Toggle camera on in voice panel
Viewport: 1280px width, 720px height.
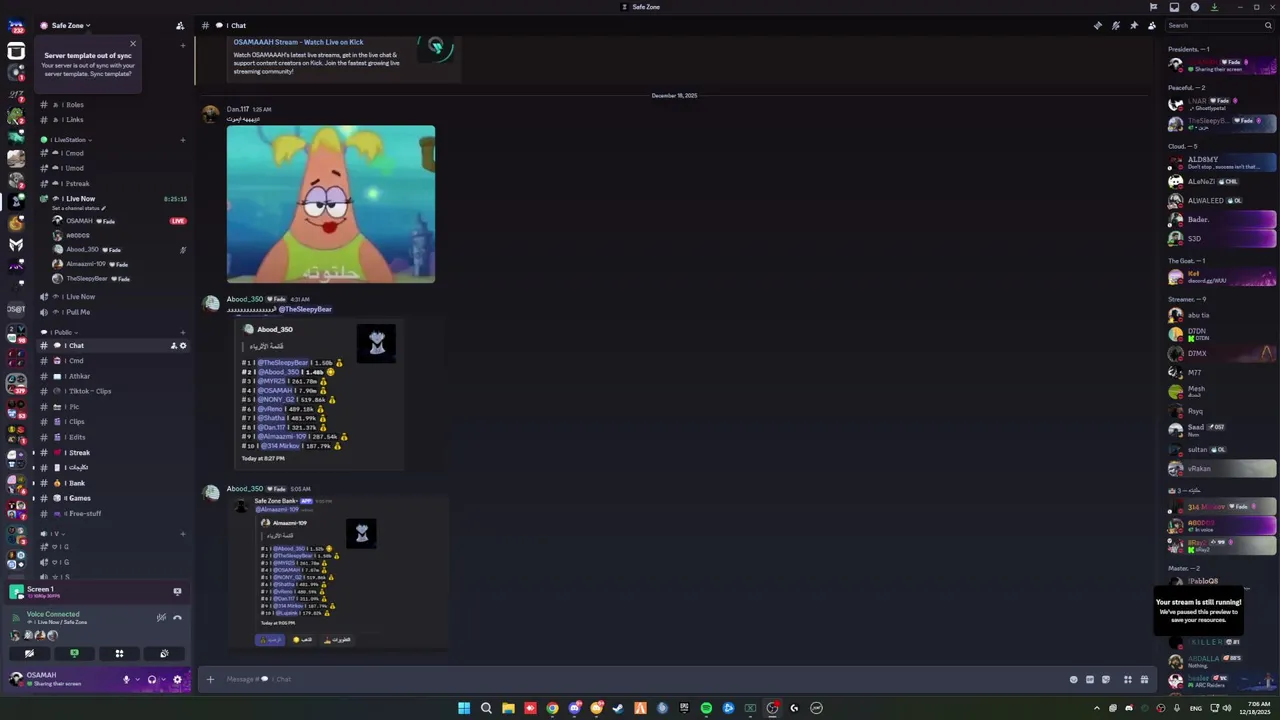(29, 653)
